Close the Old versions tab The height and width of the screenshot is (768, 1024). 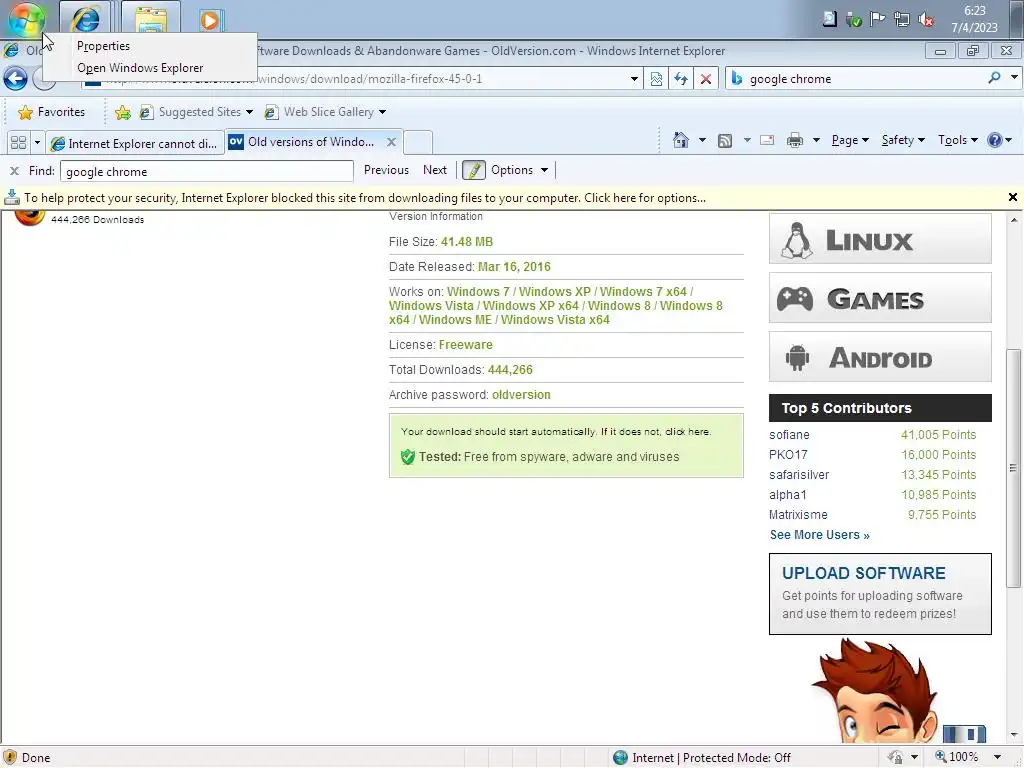click(x=391, y=142)
